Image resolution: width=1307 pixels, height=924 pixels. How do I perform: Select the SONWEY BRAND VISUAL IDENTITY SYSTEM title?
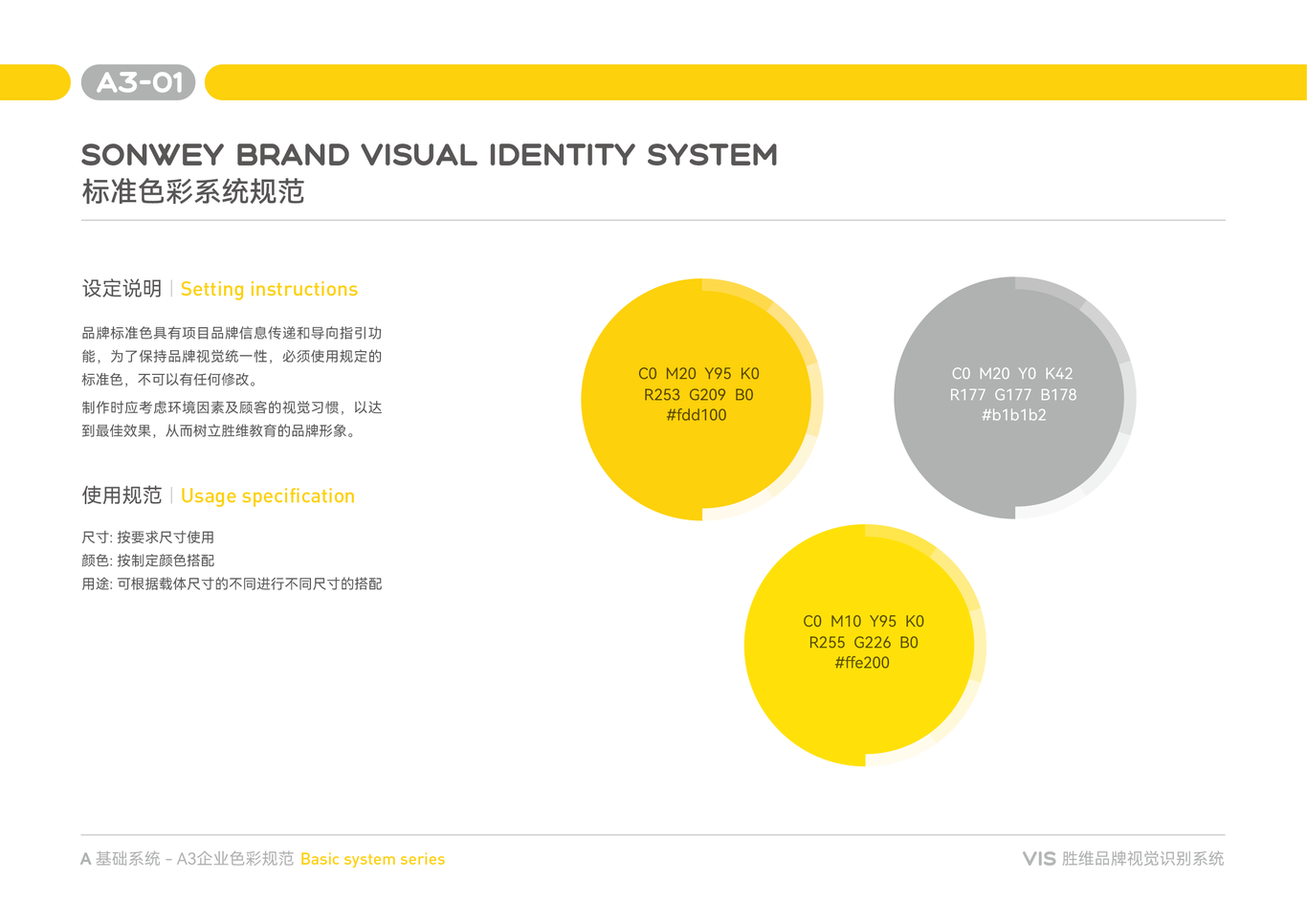pos(430,155)
